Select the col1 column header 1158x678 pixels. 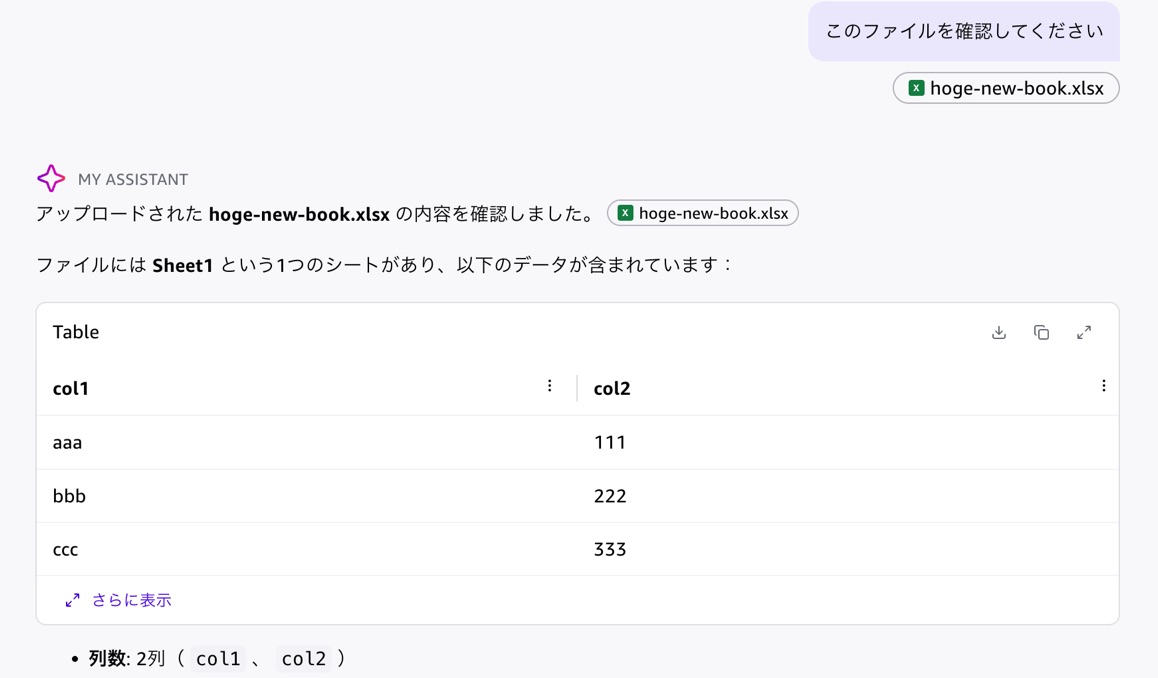pyautogui.click(x=70, y=388)
